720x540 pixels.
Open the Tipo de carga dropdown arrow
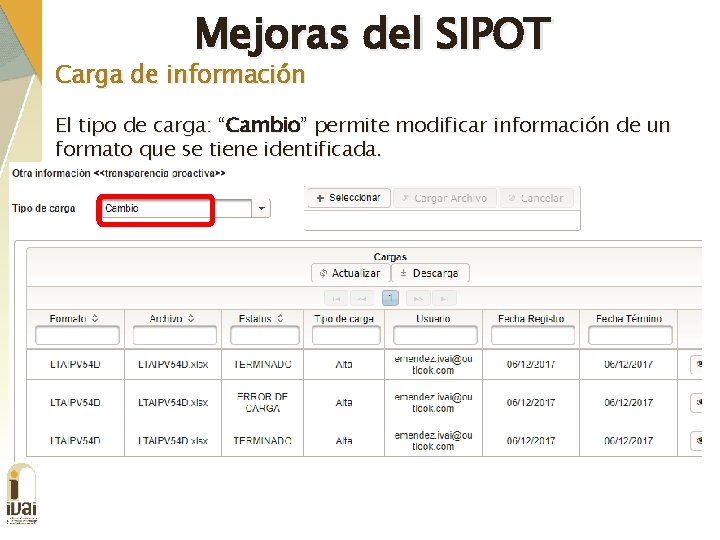pos(261,208)
